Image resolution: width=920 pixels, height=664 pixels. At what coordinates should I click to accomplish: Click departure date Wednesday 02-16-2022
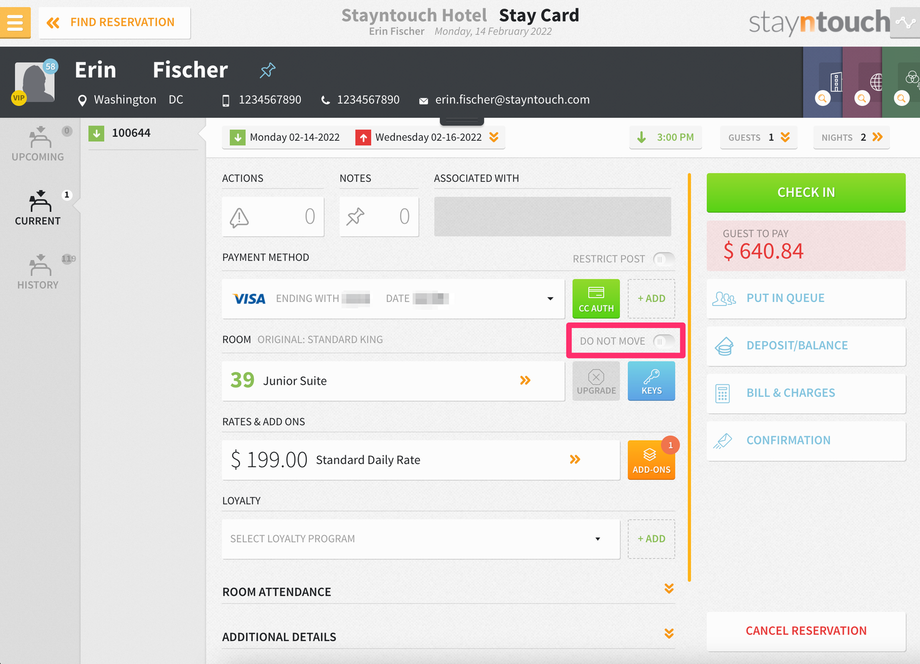click(419, 137)
